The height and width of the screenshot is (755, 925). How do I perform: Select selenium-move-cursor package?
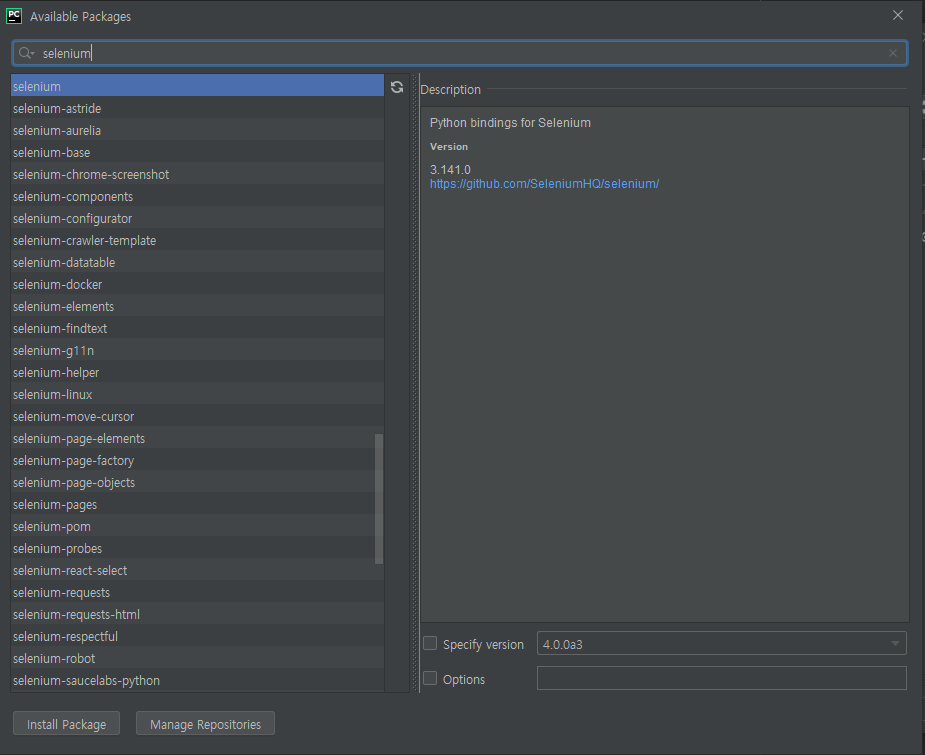pyautogui.click(x=197, y=416)
